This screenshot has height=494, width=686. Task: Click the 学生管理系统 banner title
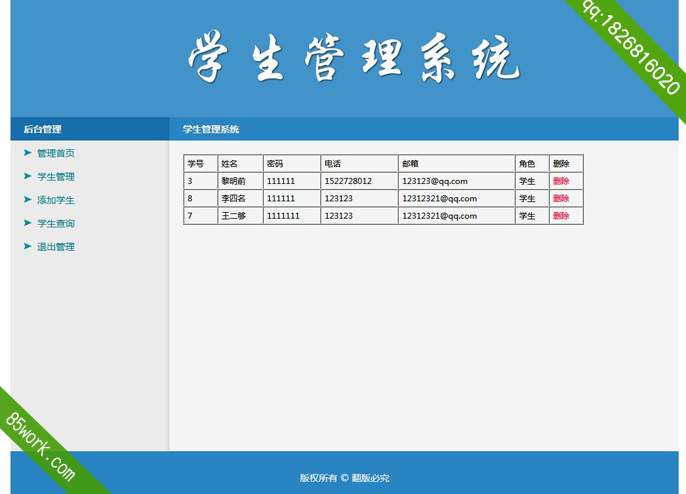(353, 57)
